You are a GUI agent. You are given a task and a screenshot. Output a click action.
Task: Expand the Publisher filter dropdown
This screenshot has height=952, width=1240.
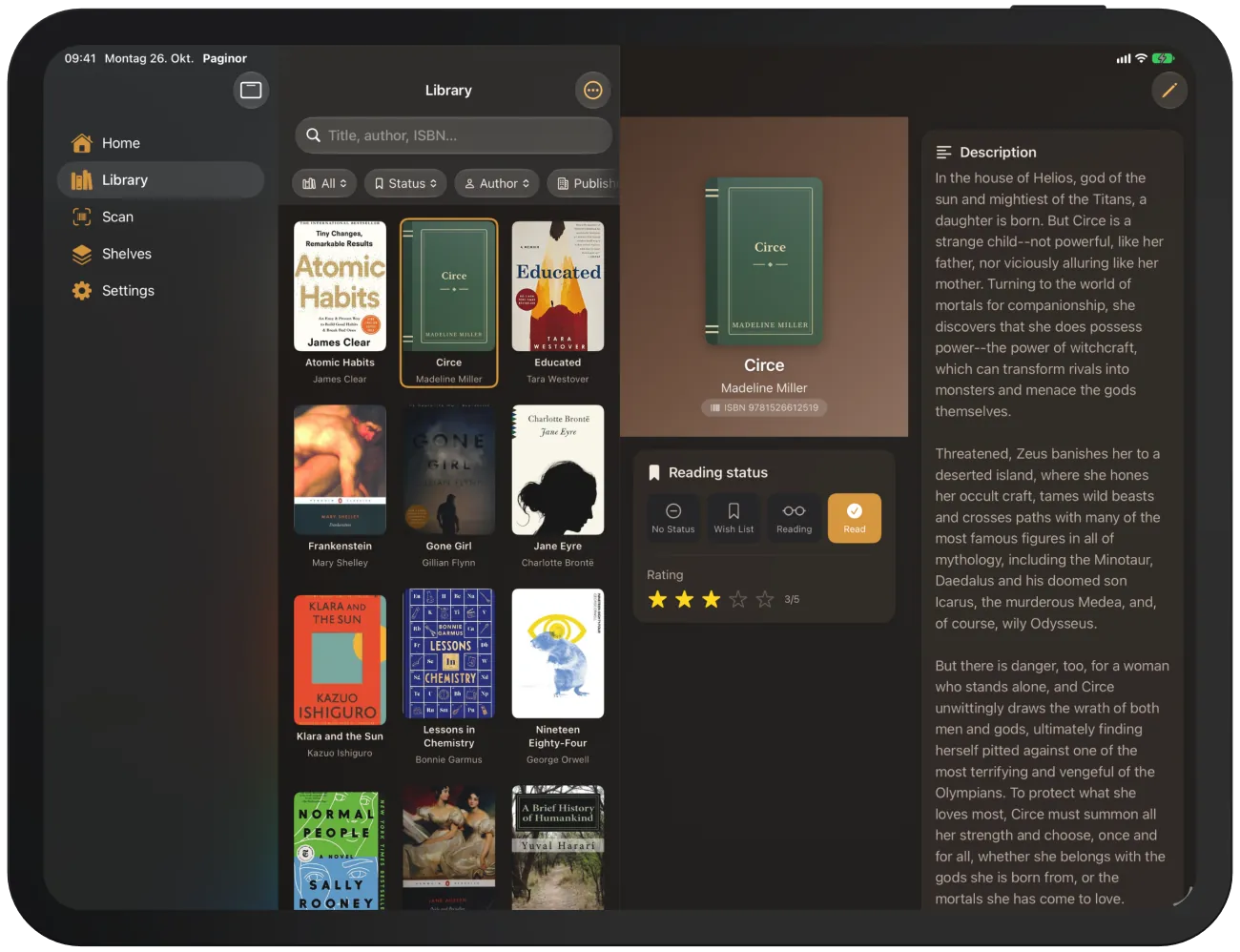584,183
